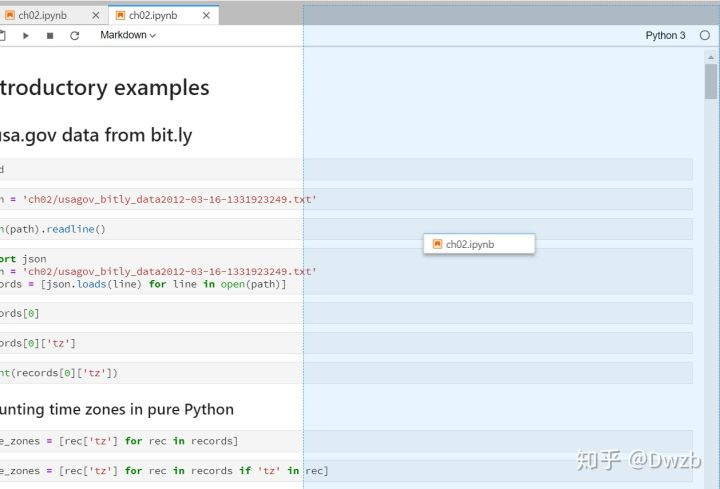
Task: Click the Python 3 kernel name
Action: [665, 35]
